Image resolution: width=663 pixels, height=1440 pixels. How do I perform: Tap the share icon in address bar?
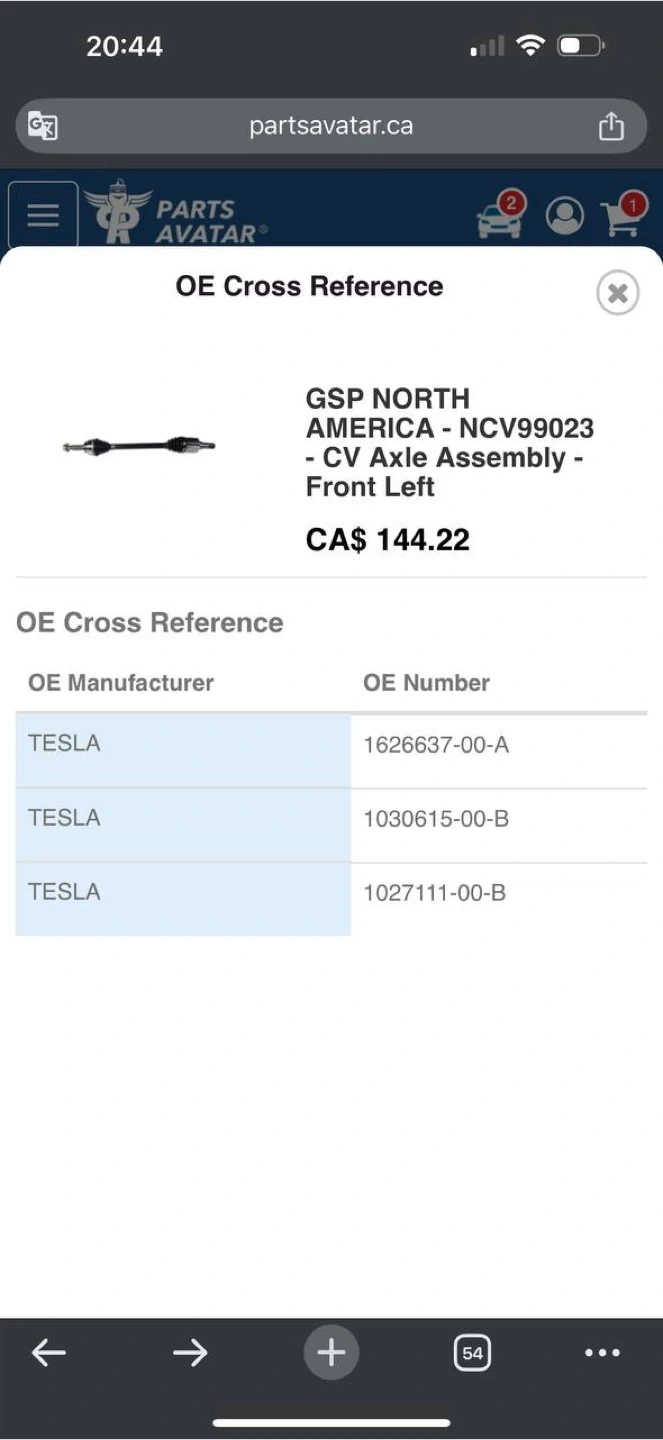(611, 126)
